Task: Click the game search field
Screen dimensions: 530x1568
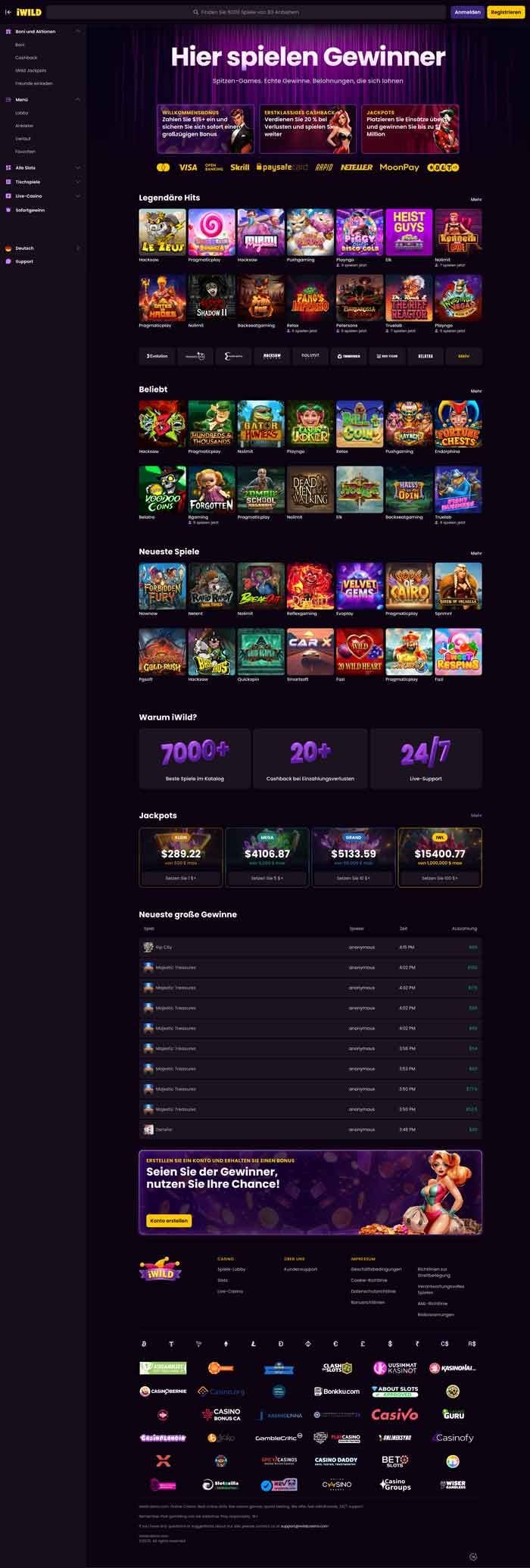Action: pyautogui.click(x=245, y=12)
